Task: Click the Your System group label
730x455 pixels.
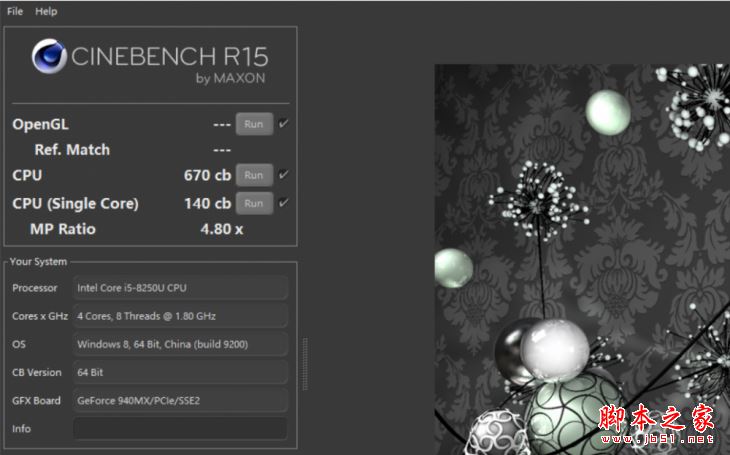Action: pos(38,262)
